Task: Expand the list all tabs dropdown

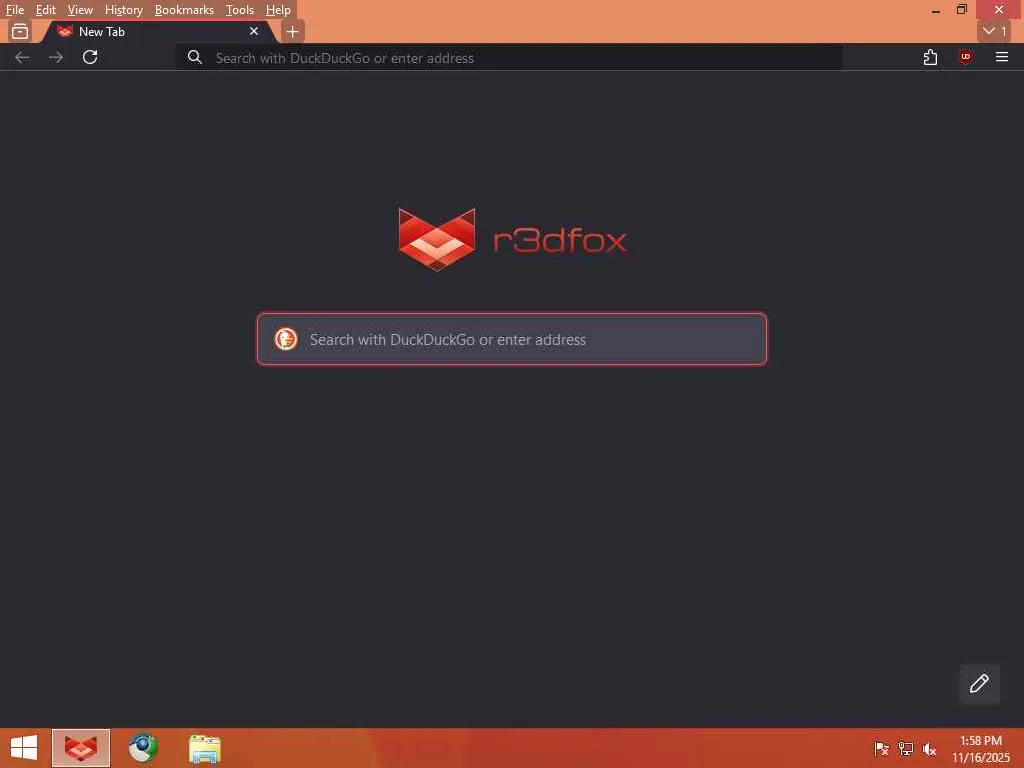Action: [x=994, y=31]
